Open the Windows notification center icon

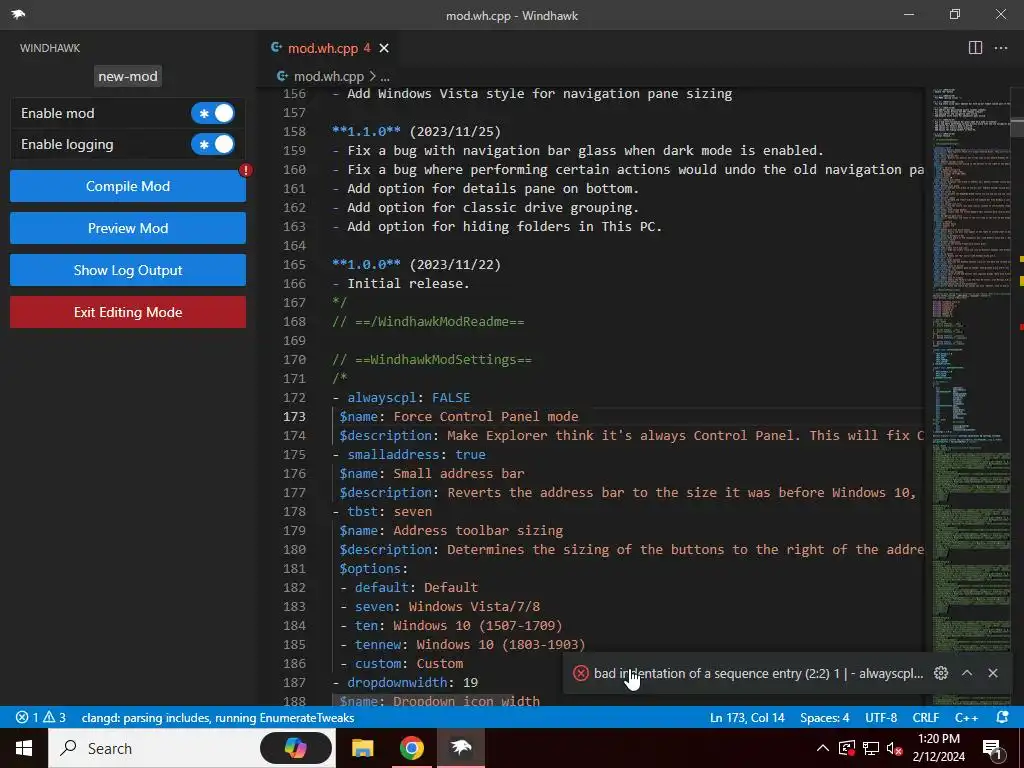(993, 749)
